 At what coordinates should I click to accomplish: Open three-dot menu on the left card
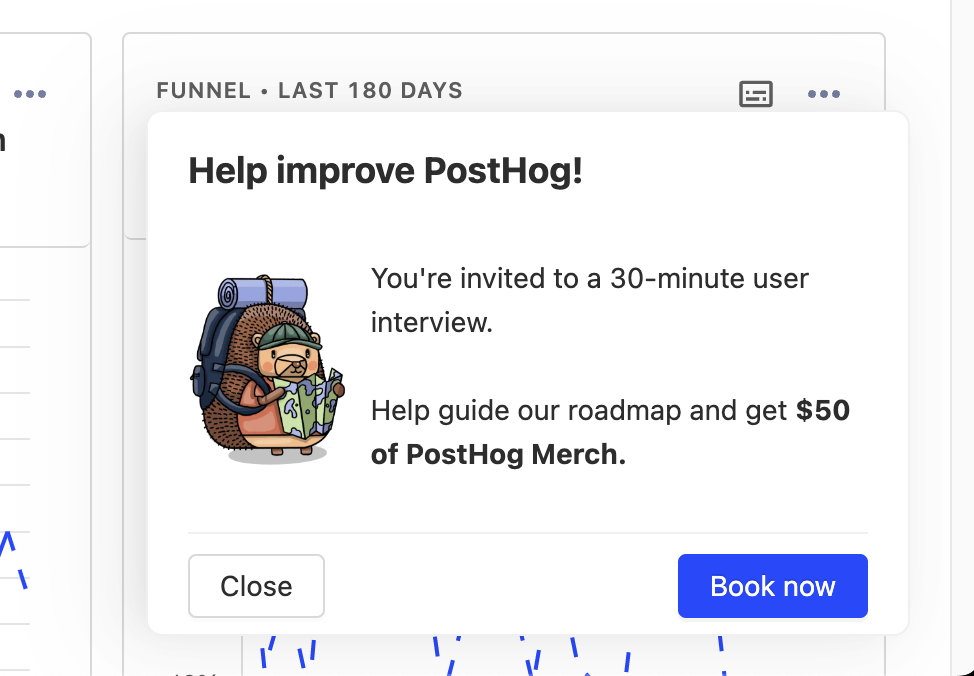(x=30, y=94)
